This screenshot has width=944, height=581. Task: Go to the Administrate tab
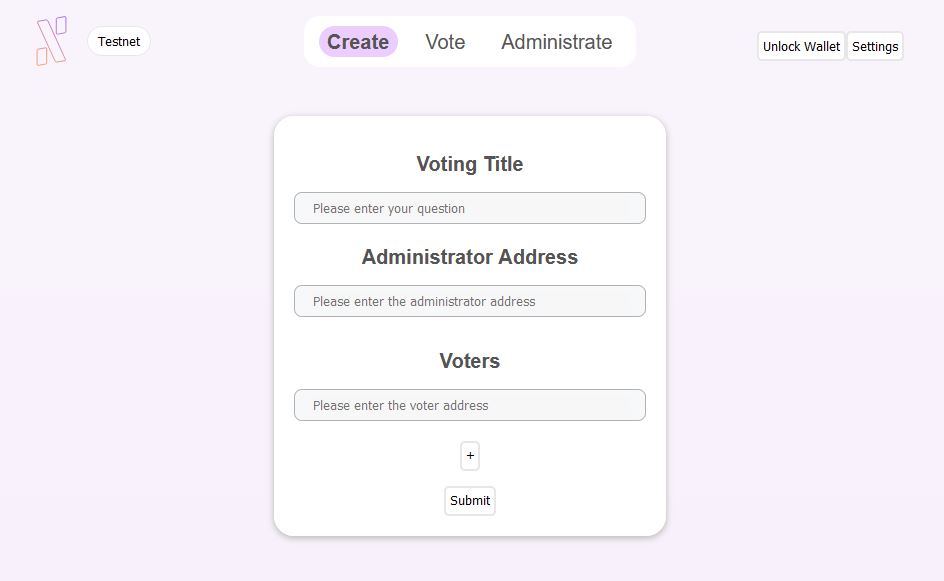[556, 42]
